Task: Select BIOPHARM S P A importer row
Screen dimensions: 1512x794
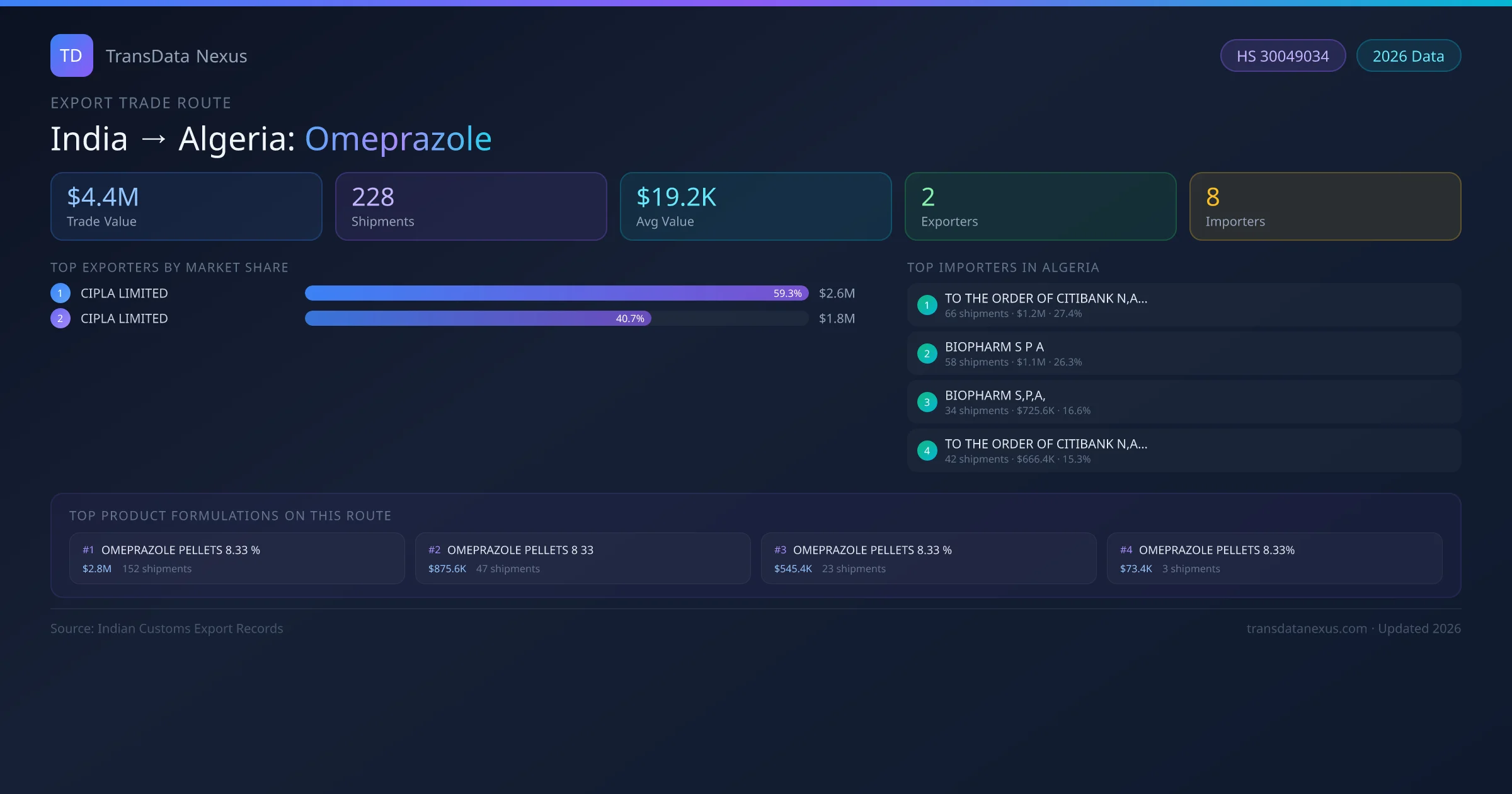Action: tap(1183, 354)
